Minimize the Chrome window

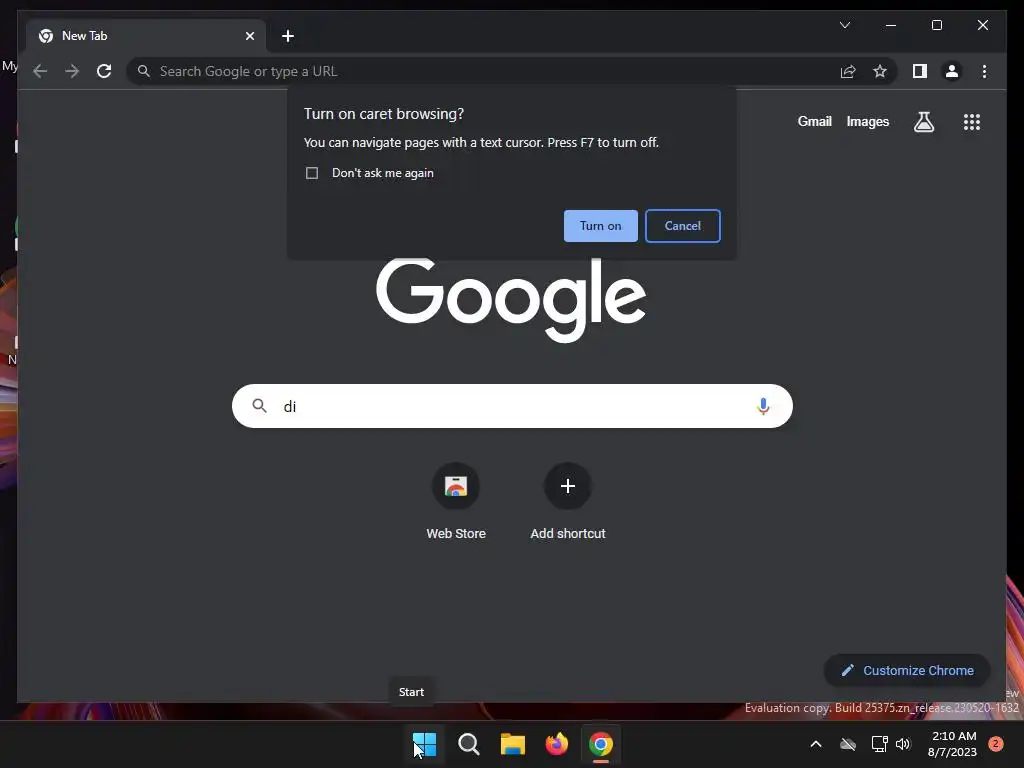(x=891, y=25)
